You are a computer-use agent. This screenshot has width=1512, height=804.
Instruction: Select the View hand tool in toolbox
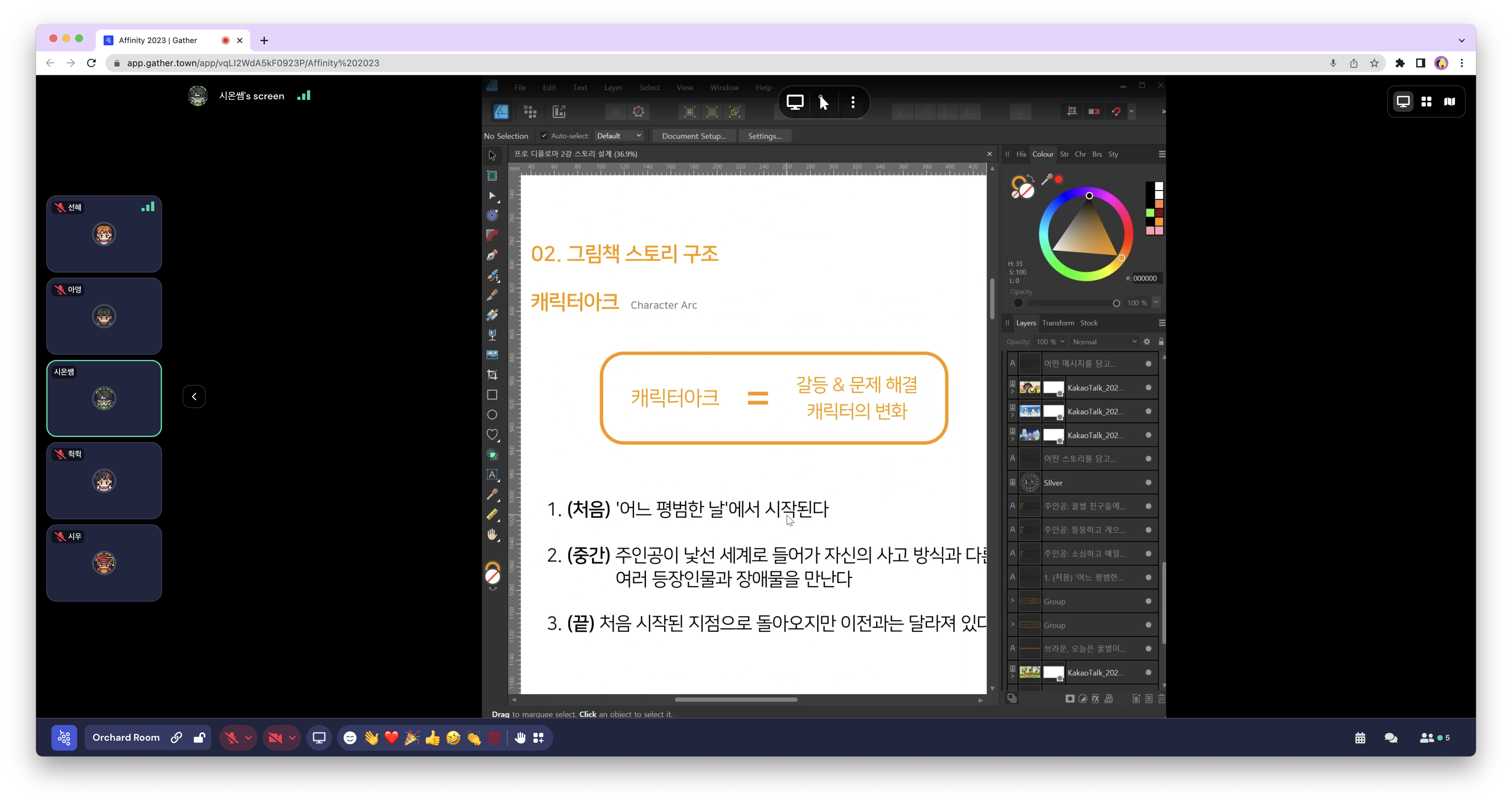click(492, 534)
